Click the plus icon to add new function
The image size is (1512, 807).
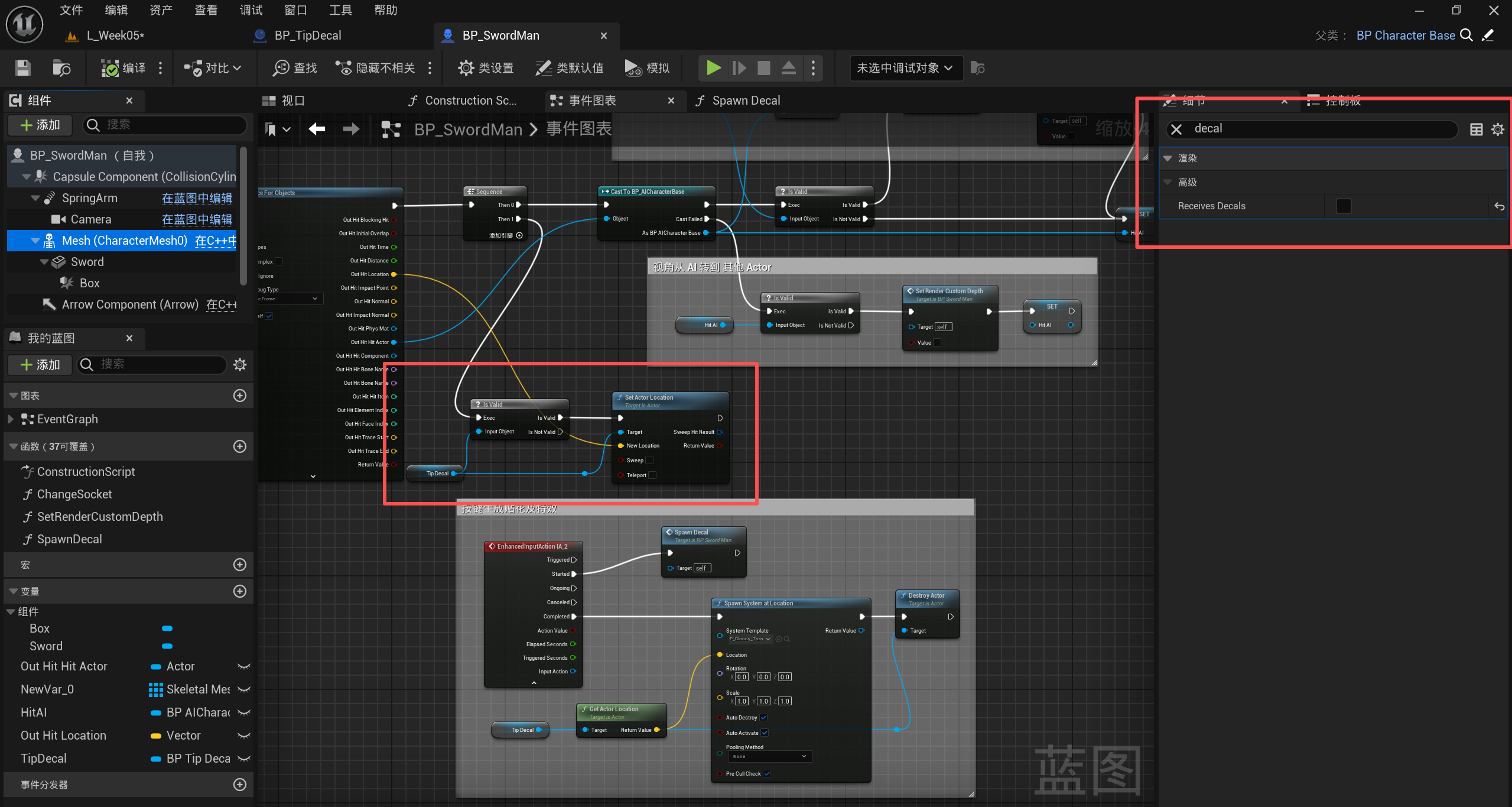[239, 446]
